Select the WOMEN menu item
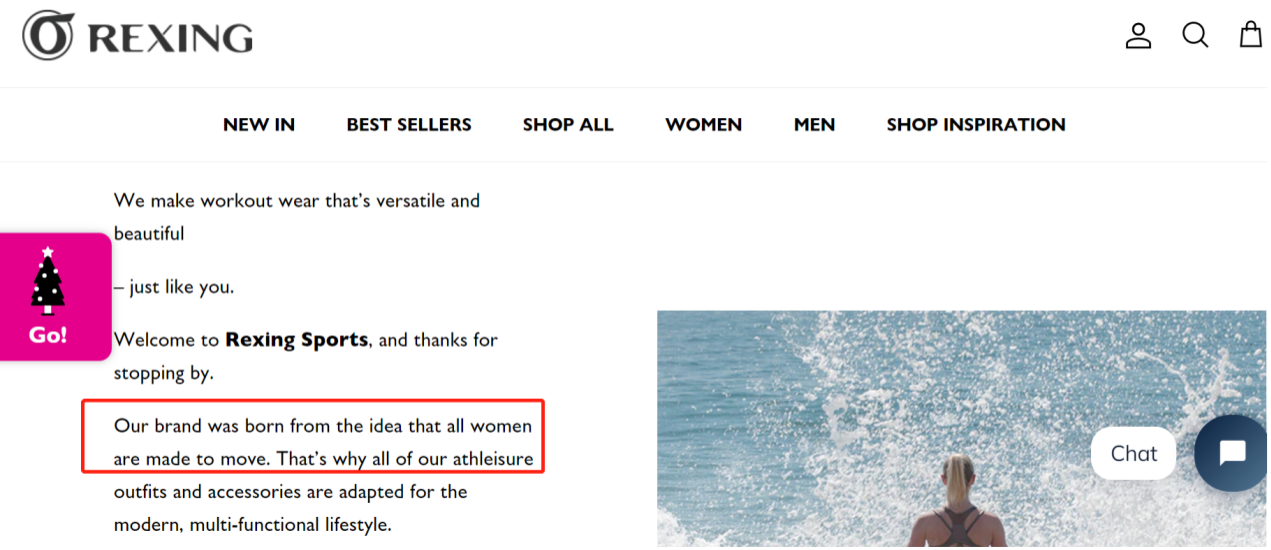 click(703, 125)
